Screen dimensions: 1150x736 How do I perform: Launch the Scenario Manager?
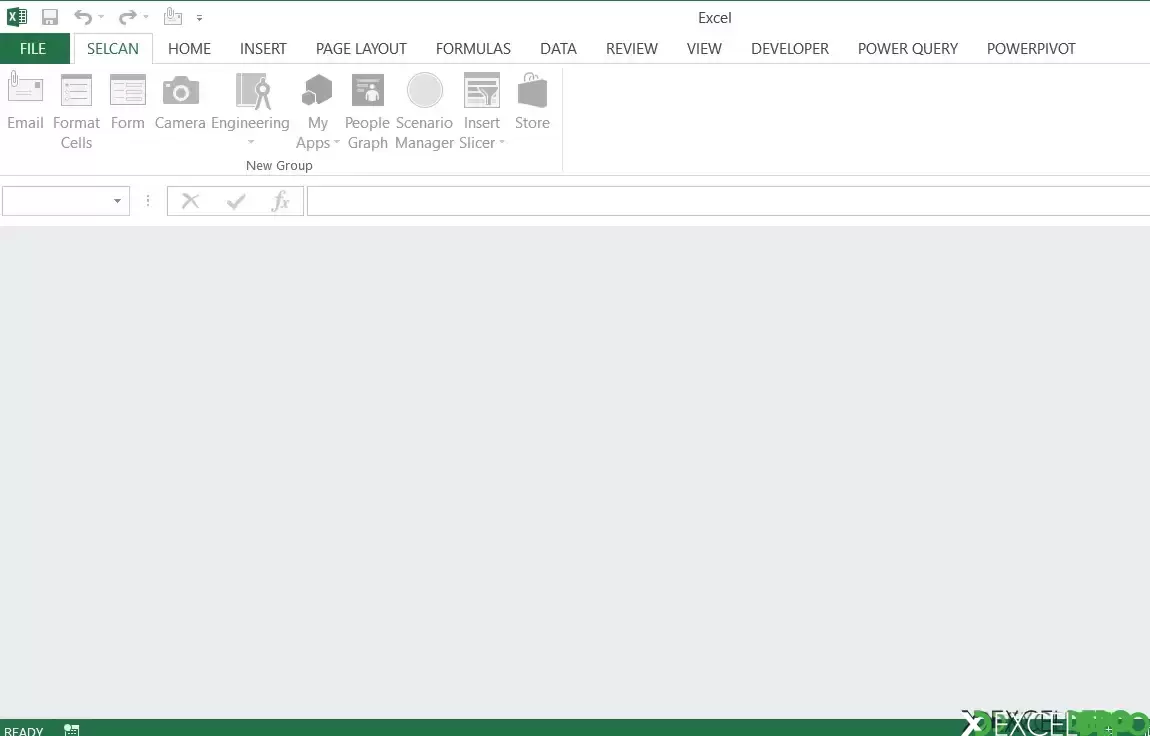pyautogui.click(x=424, y=111)
